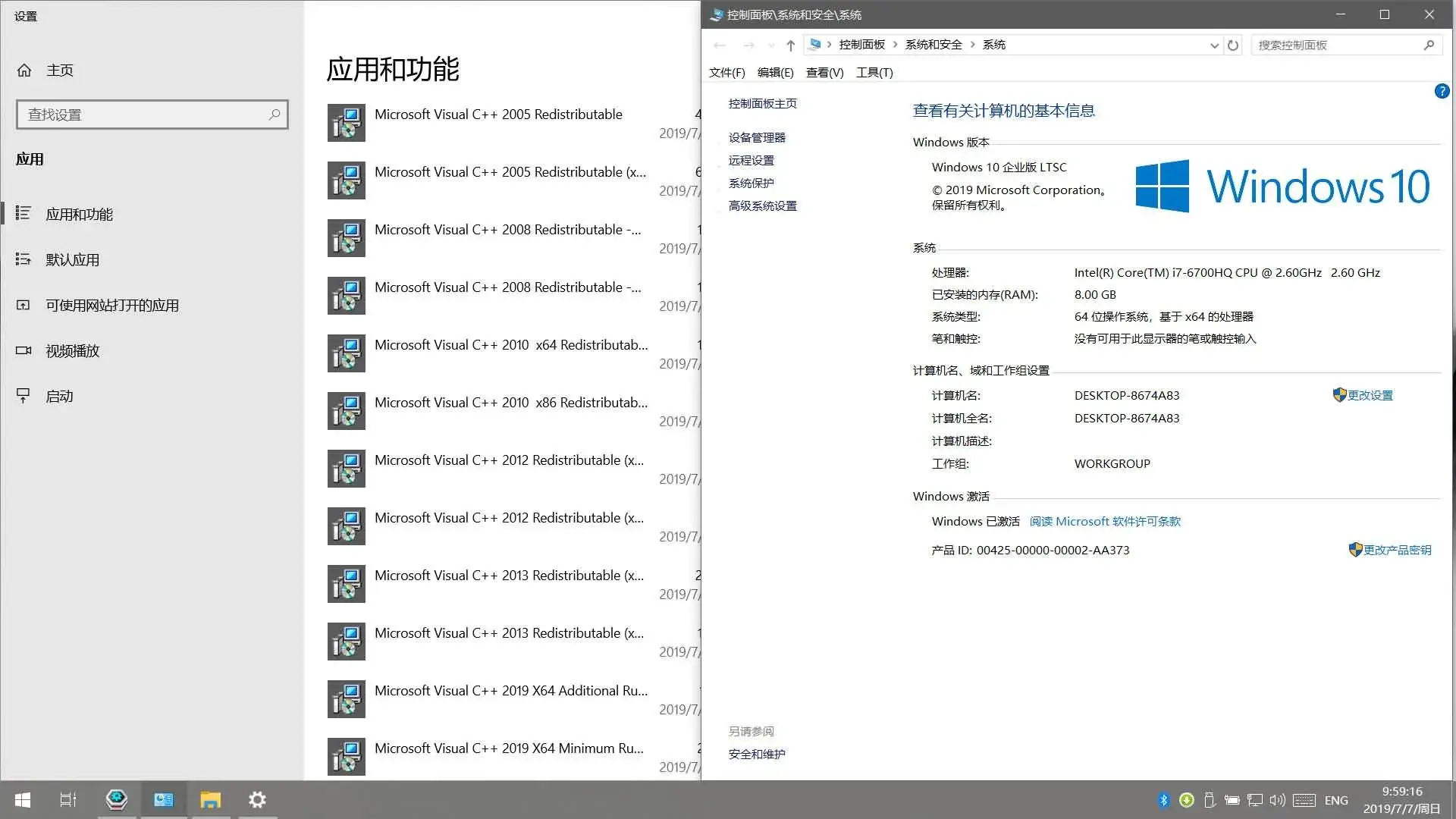
Task: Open apps for websites sidebar icon
Action: (24, 305)
